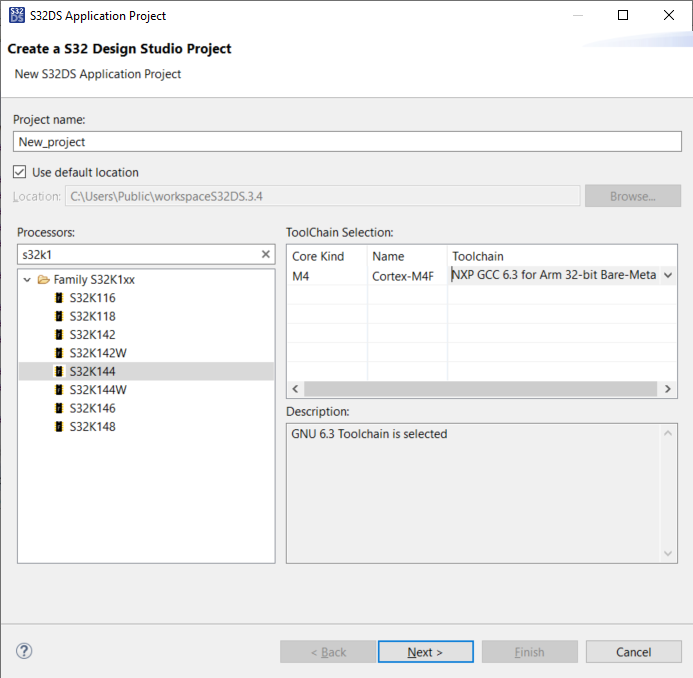Click the S32K148 chip icon

click(x=60, y=427)
